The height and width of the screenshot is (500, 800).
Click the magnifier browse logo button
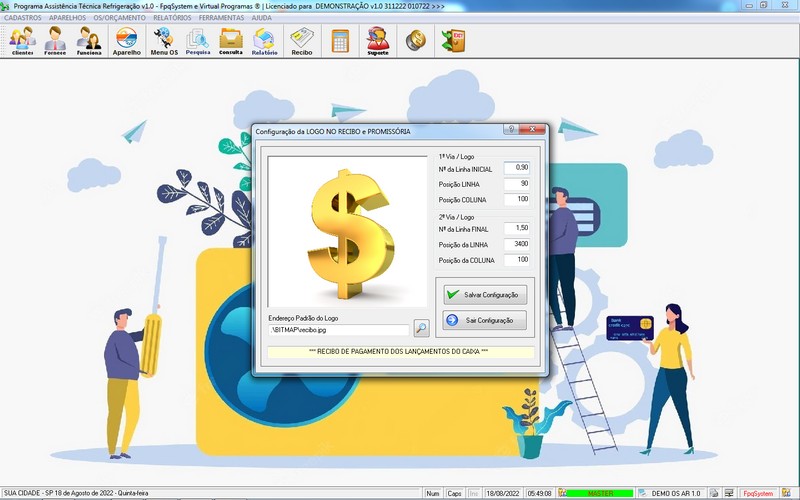tap(421, 328)
